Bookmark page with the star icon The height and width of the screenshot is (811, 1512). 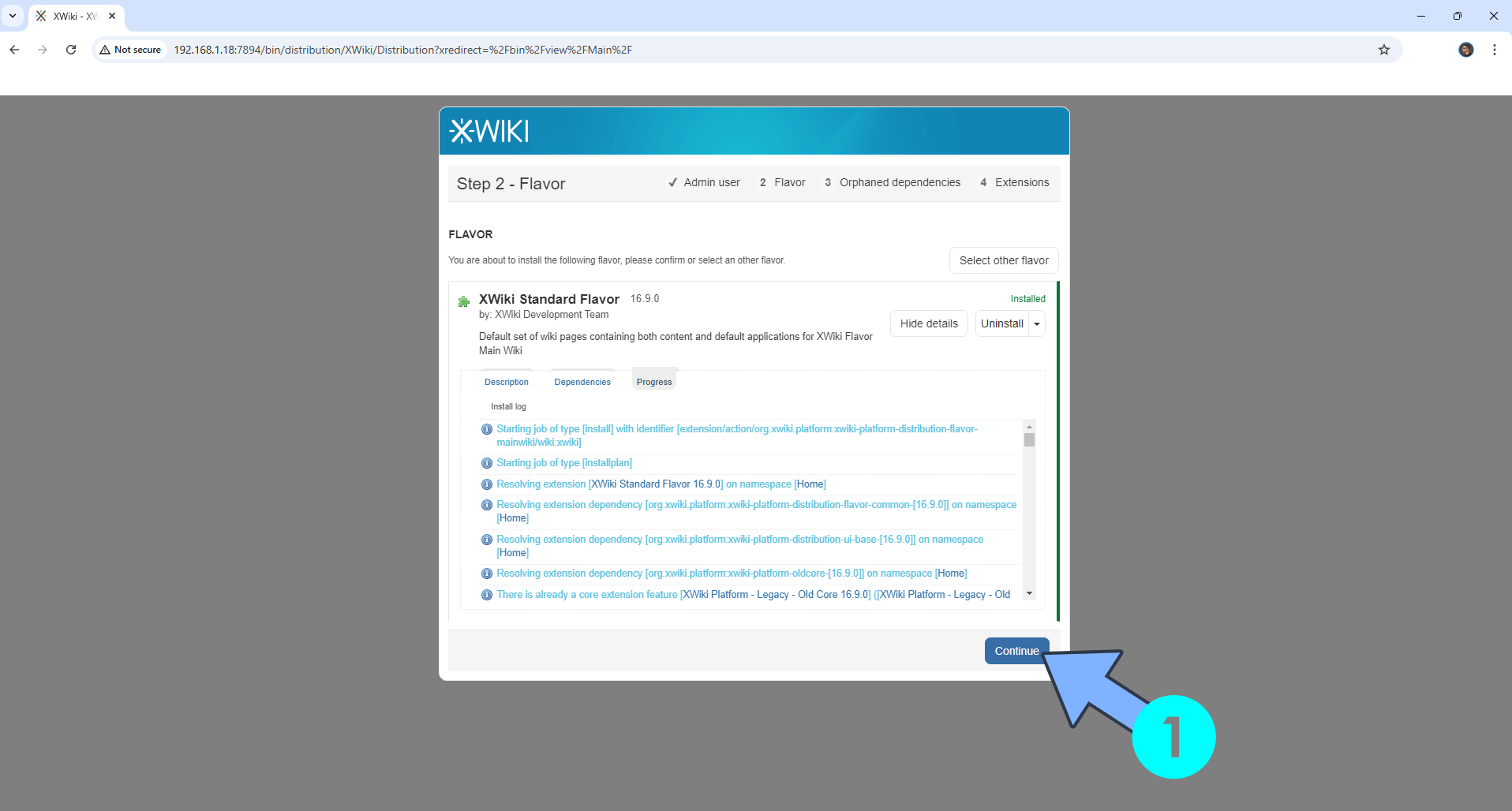[x=1384, y=50]
